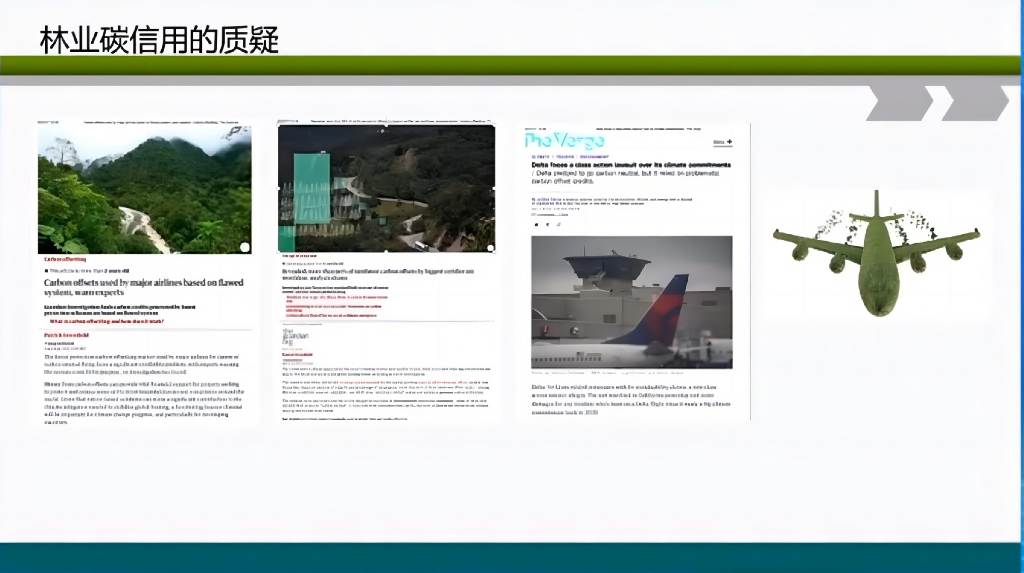Click red category label above airlines headline
Image resolution: width=1024 pixels, height=573 pixels.
tap(65, 259)
